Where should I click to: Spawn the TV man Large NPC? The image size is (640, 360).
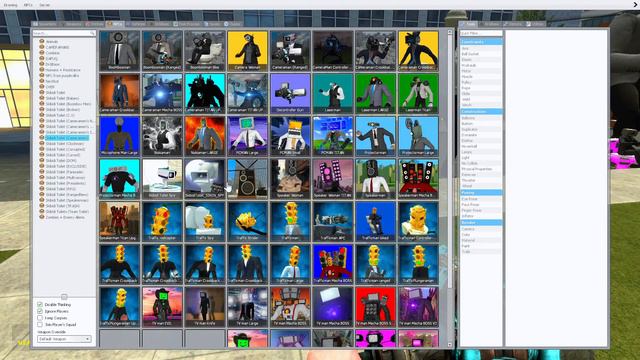248,307
